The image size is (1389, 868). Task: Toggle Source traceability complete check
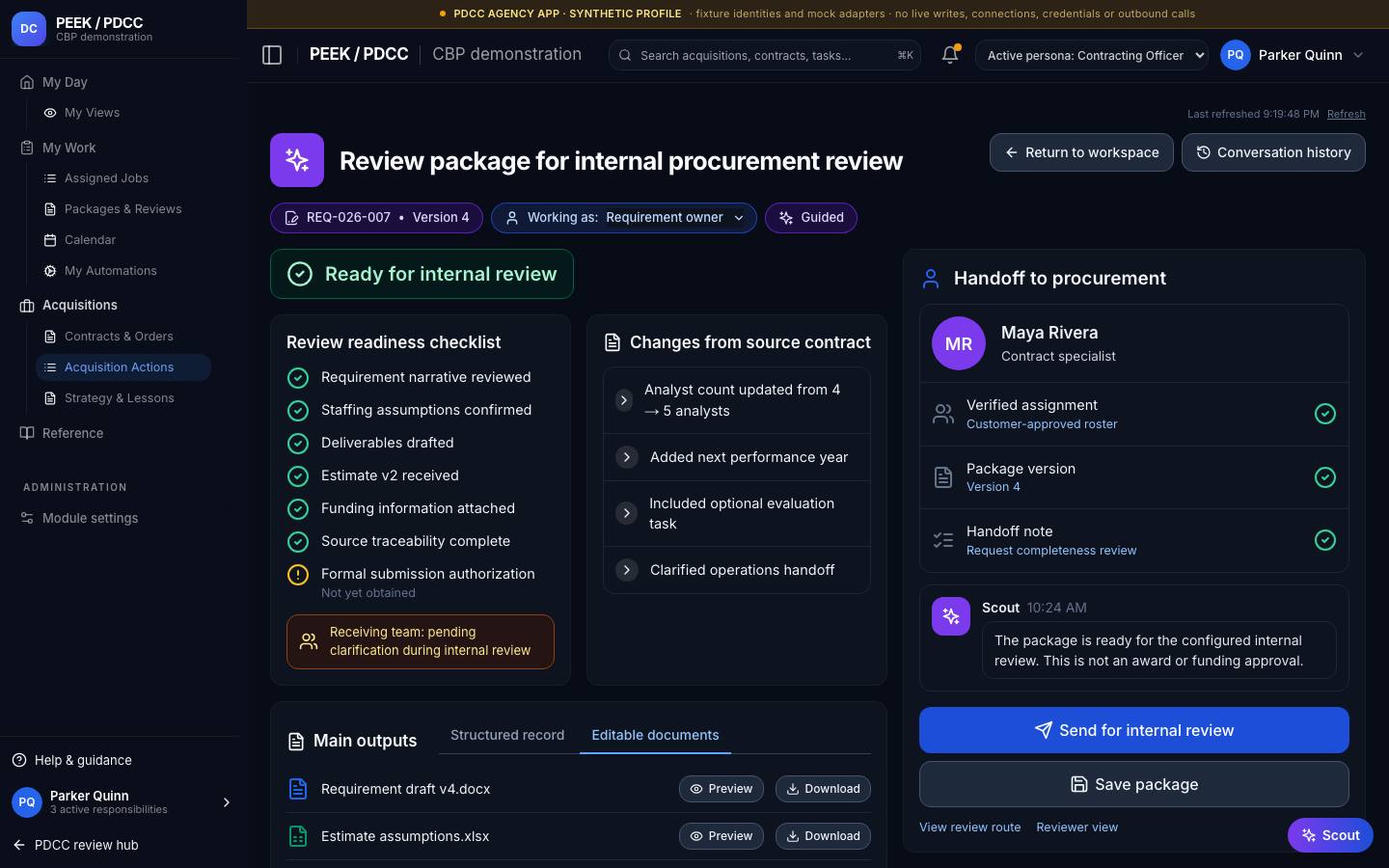tap(298, 542)
